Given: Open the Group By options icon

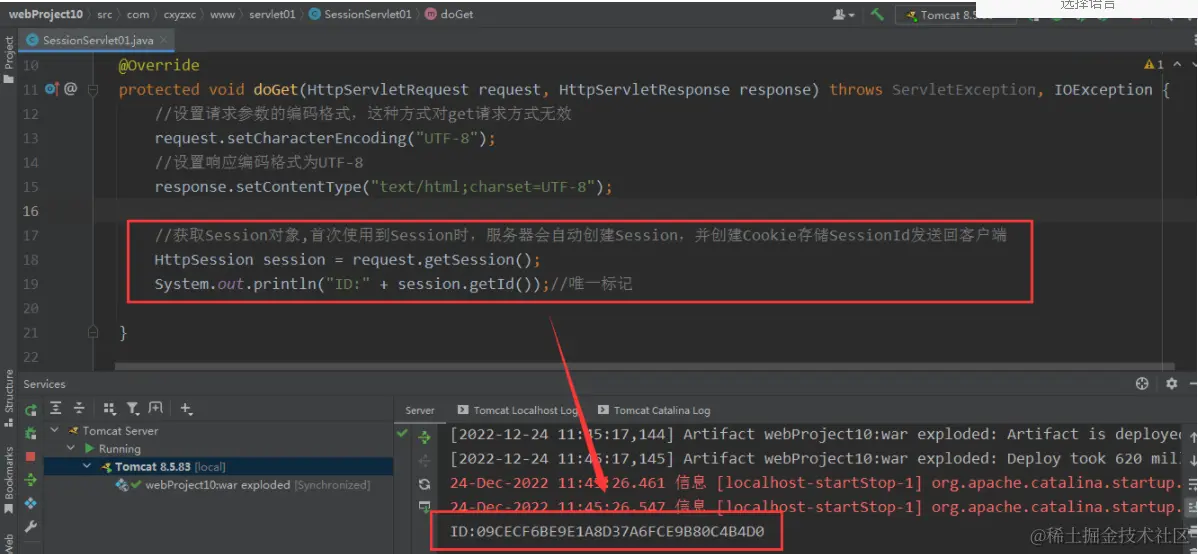Looking at the screenshot, I should (109, 409).
